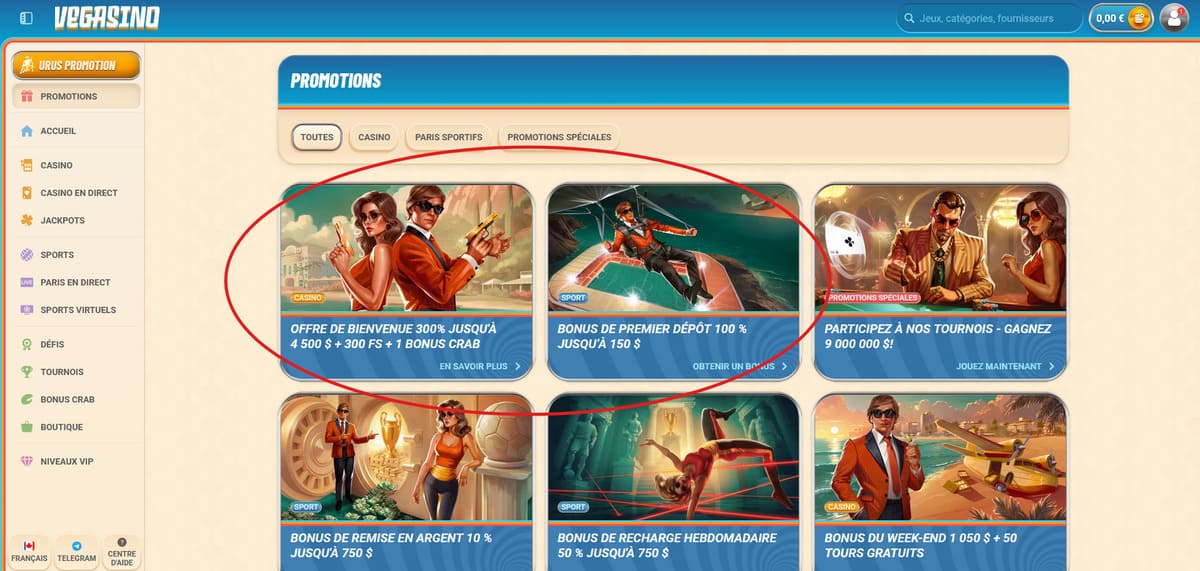
Task: Click the 0,00 € balance button
Action: (x=1121, y=18)
